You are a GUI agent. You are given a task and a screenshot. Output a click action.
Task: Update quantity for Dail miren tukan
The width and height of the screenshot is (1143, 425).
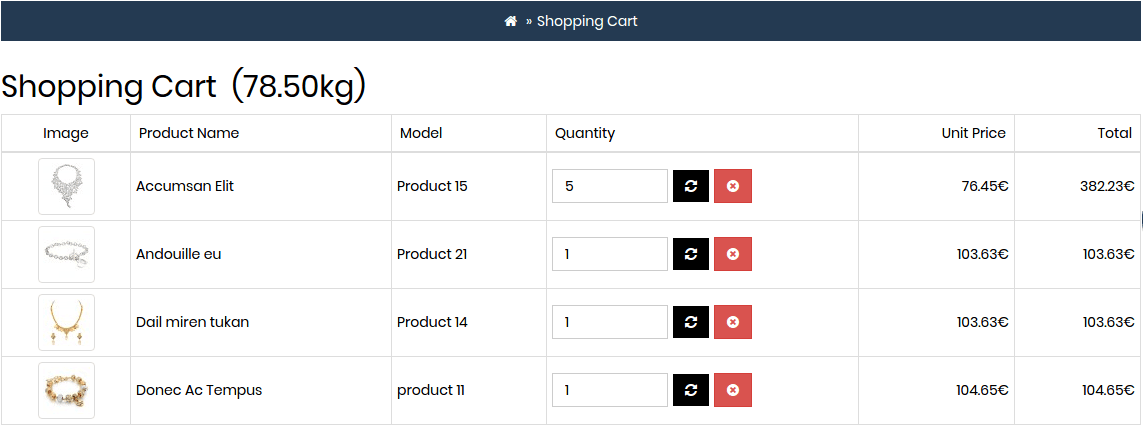pyautogui.click(x=691, y=321)
